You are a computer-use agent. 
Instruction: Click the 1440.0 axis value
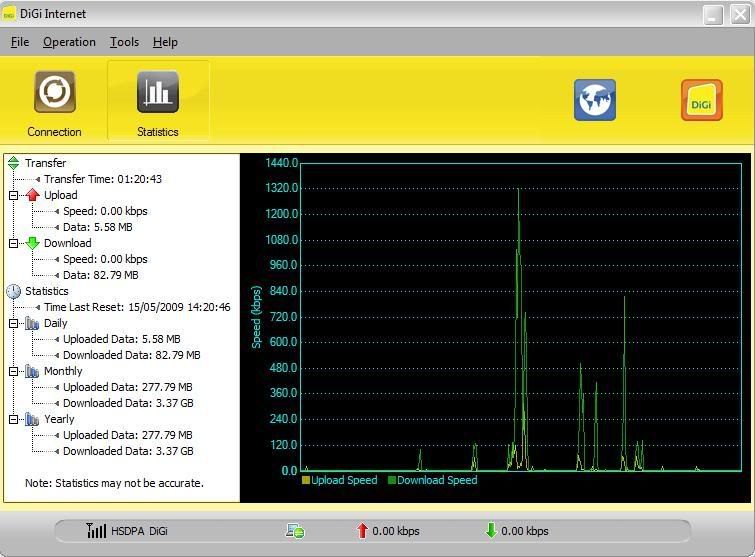click(x=282, y=163)
